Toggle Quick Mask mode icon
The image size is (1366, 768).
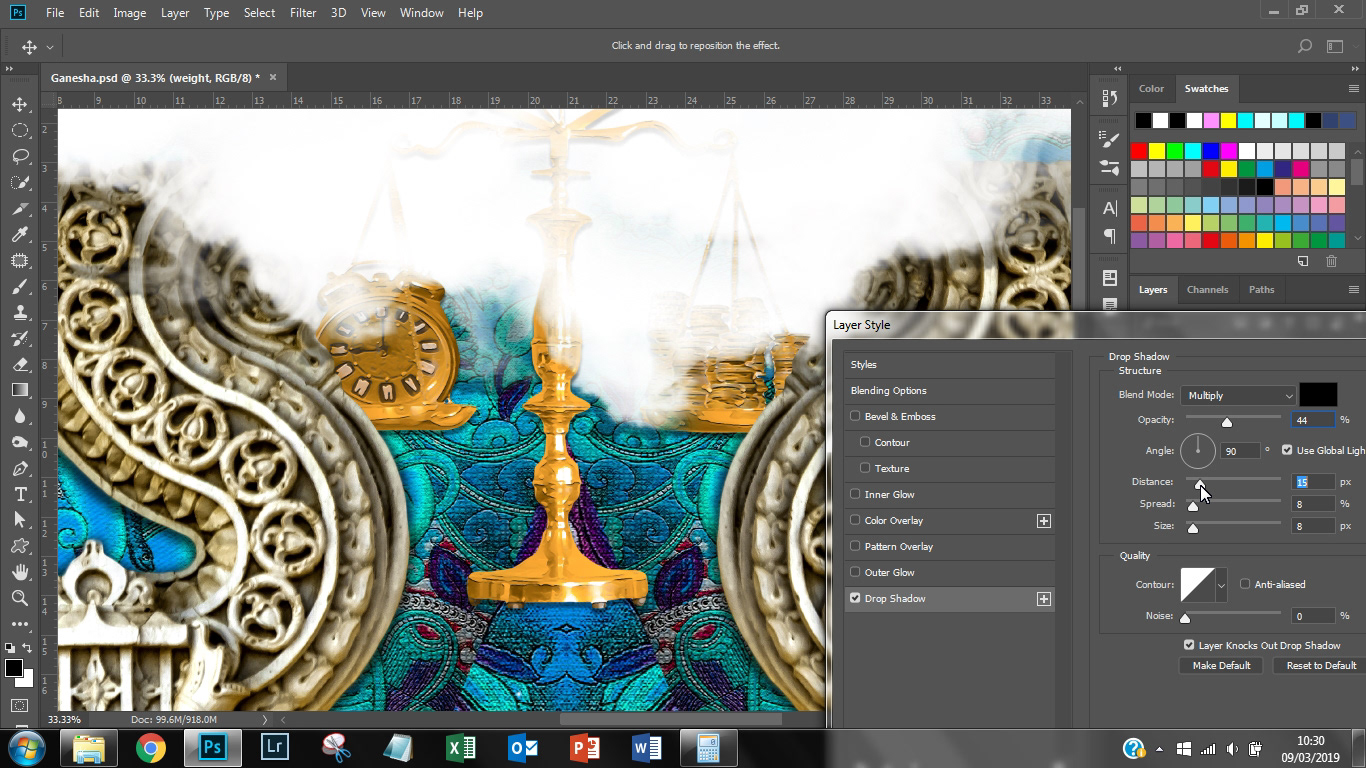tap(20, 706)
